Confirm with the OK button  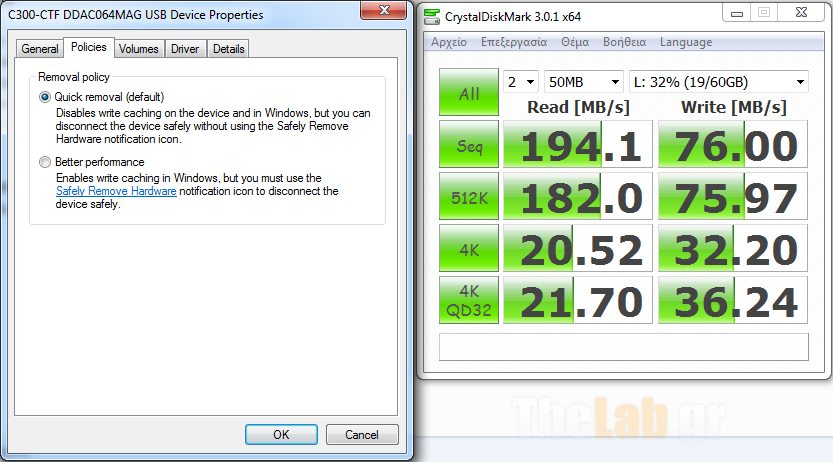(281, 434)
